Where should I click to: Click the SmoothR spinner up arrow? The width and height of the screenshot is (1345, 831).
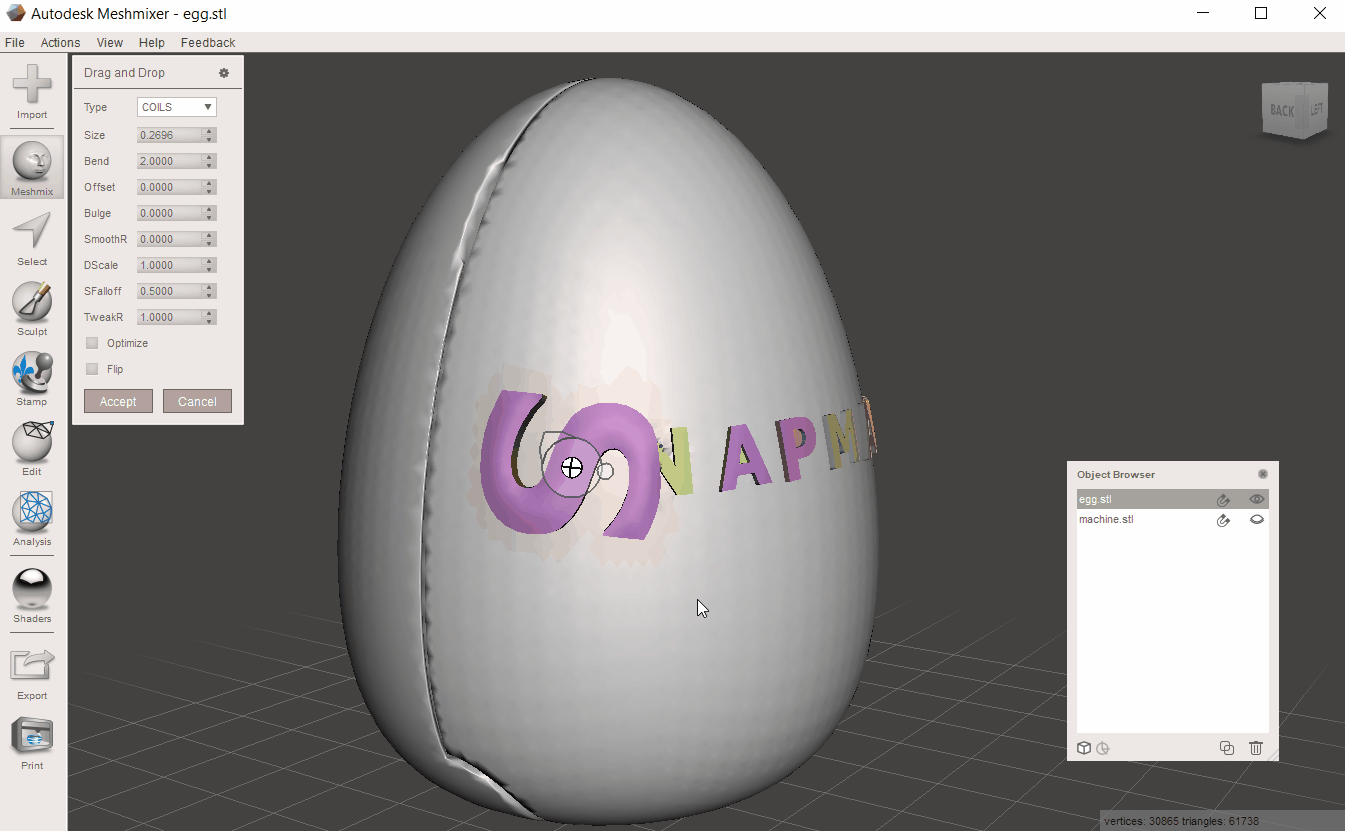click(x=209, y=235)
